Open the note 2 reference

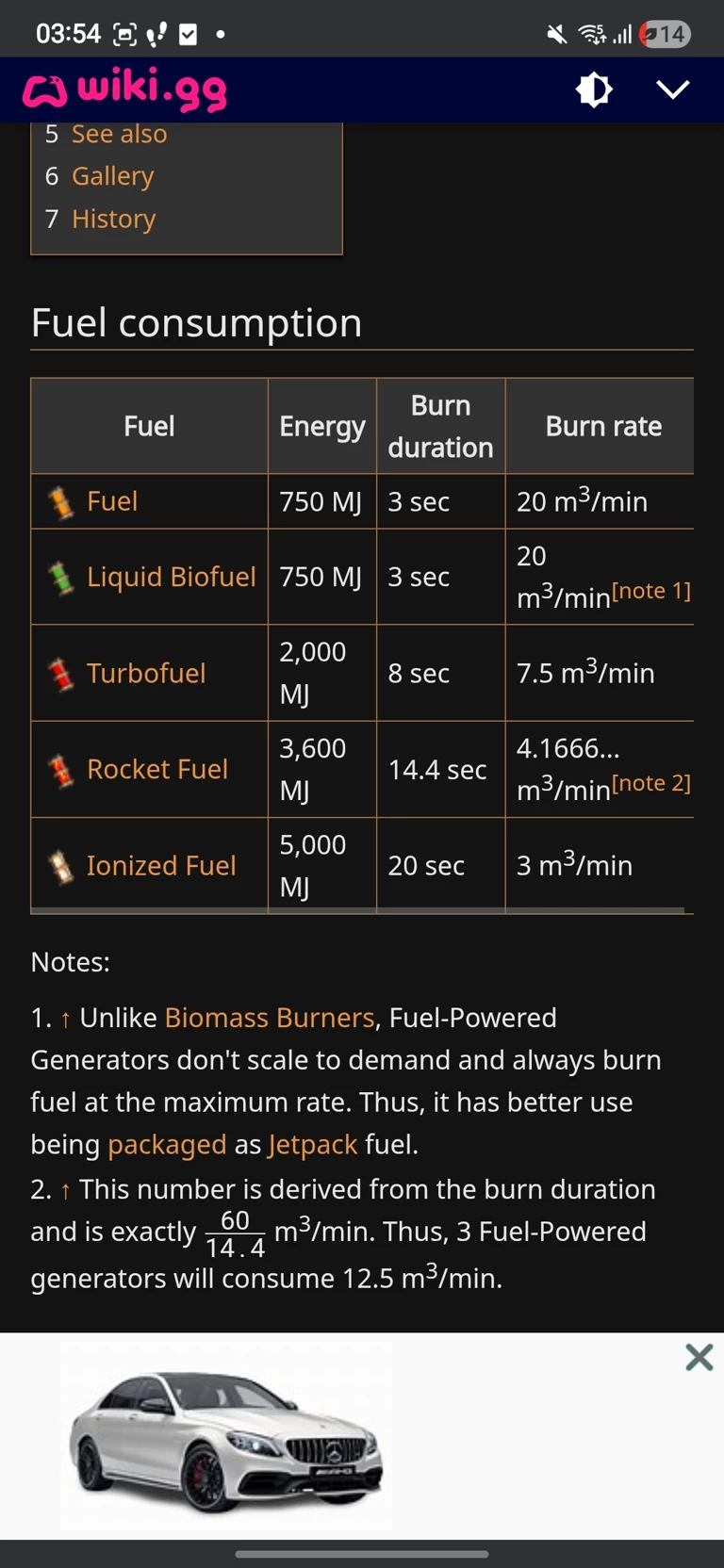click(x=651, y=783)
